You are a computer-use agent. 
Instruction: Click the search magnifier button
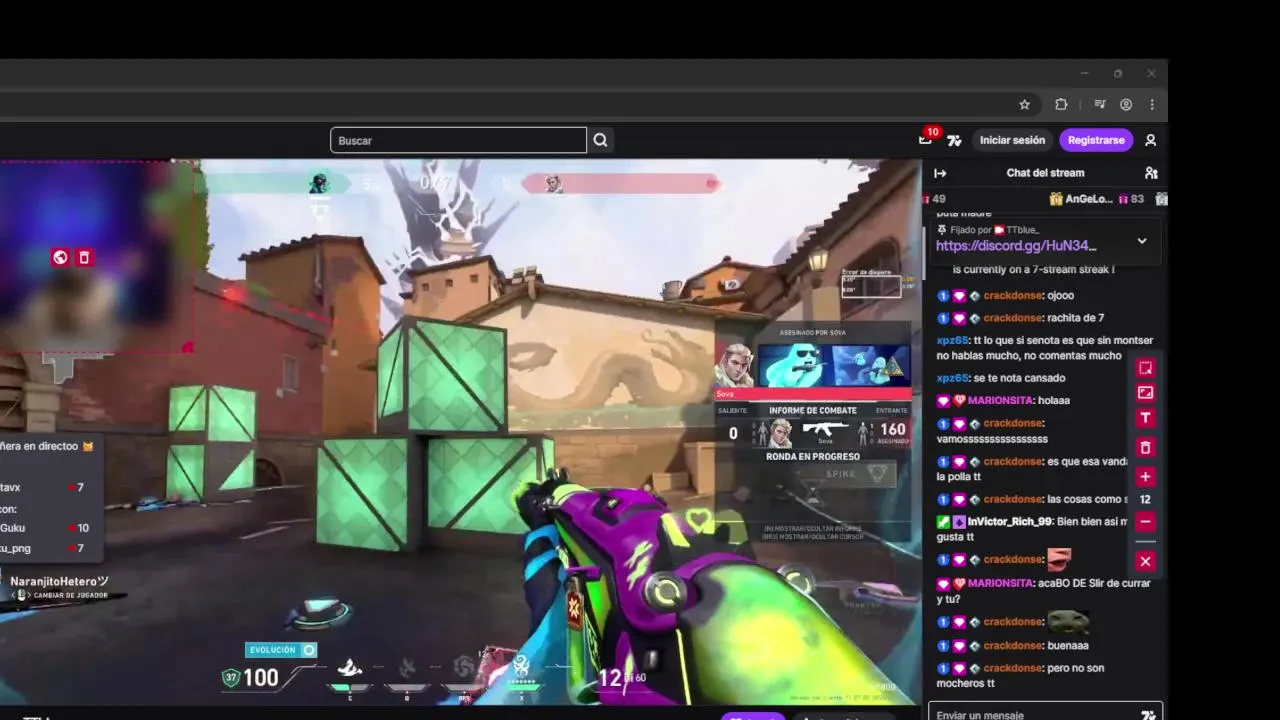[x=600, y=141]
